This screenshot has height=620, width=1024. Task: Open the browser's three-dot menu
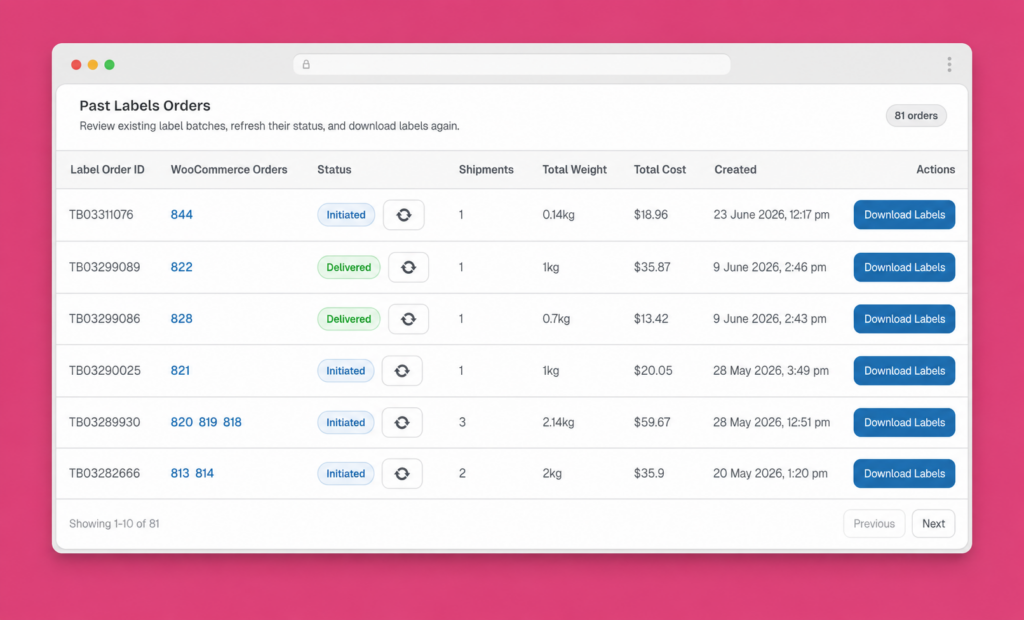(x=949, y=64)
